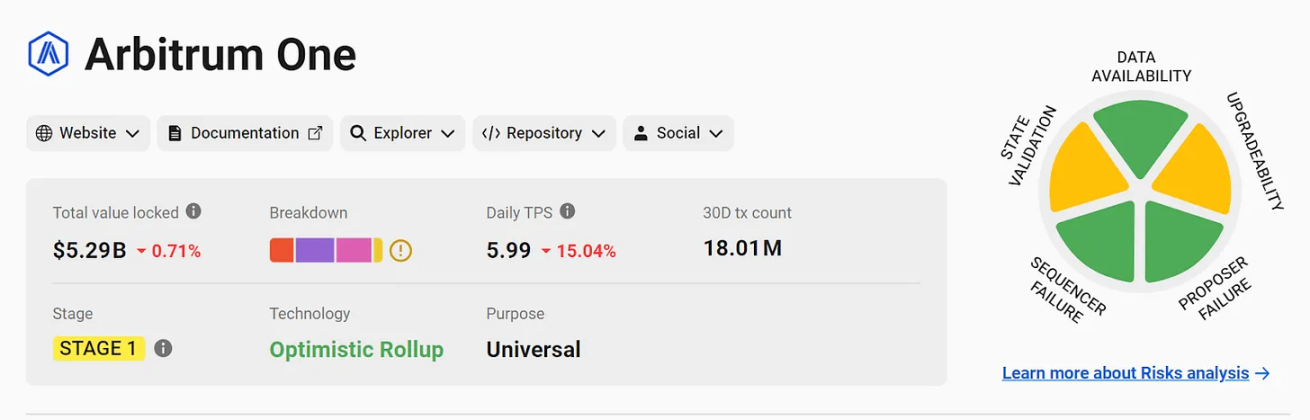Click the Arbitrum One hexagon logo
Screen dimensions: 1310x420
click(48, 54)
